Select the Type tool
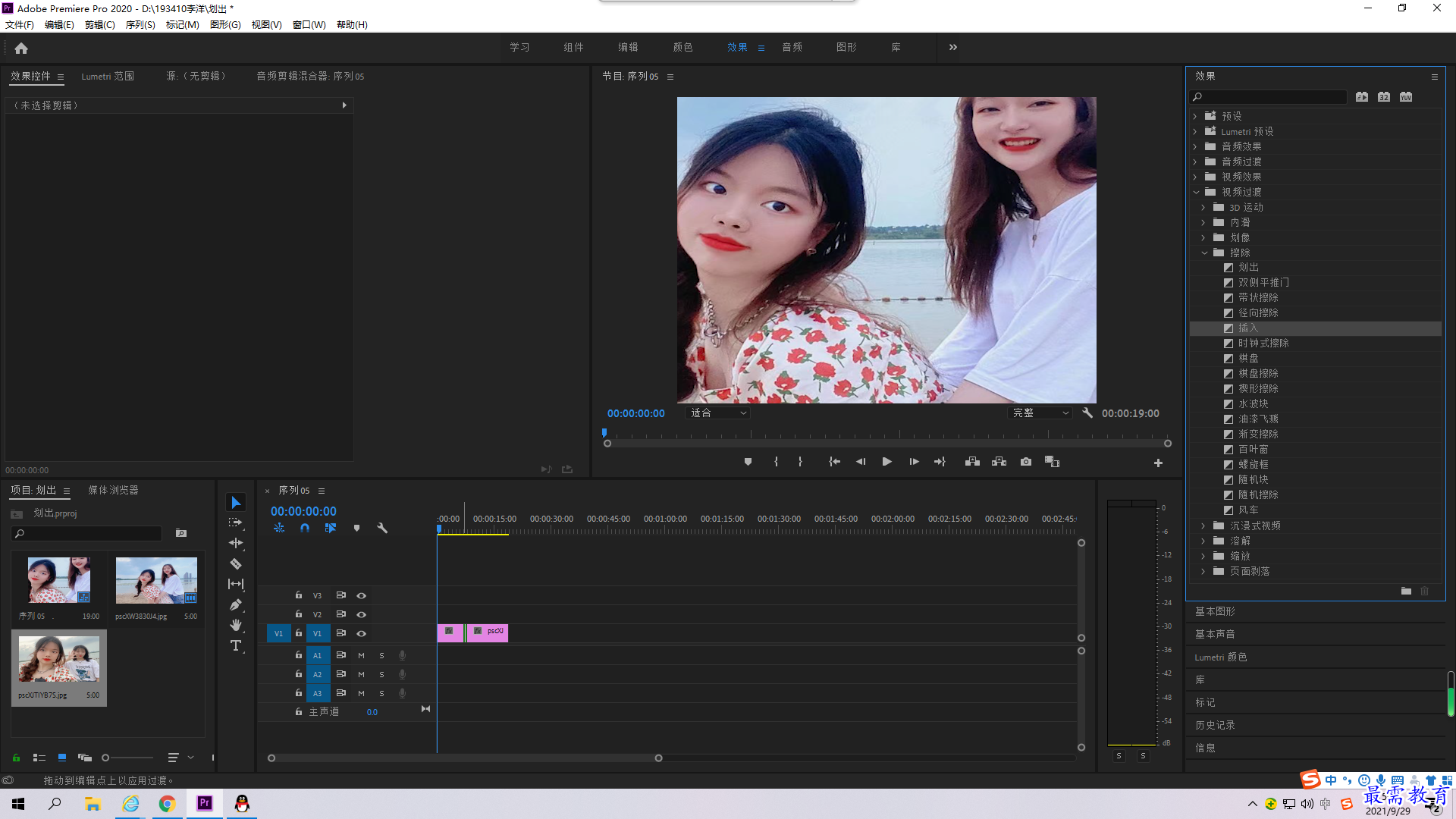The width and height of the screenshot is (1456, 819). [x=236, y=645]
